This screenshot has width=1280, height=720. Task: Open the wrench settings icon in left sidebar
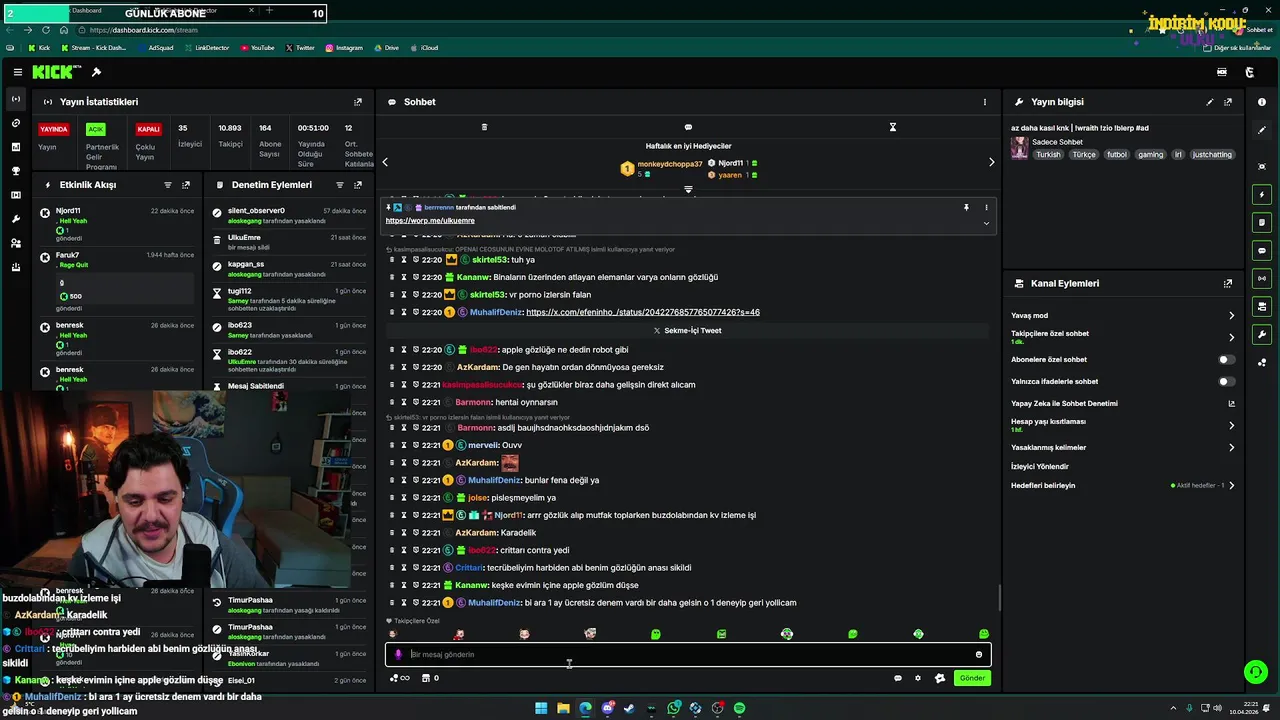coord(15,219)
